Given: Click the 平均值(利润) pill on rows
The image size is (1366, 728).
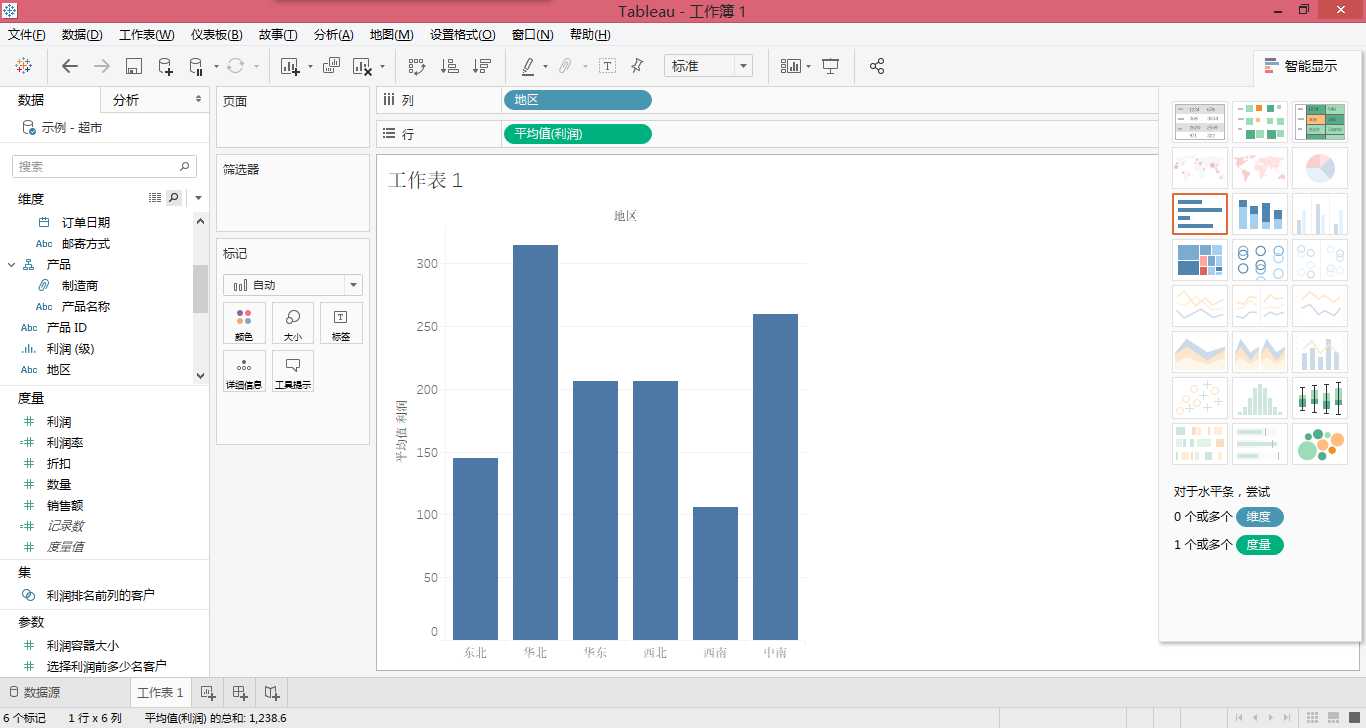Looking at the screenshot, I should pyautogui.click(x=578, y=134).
